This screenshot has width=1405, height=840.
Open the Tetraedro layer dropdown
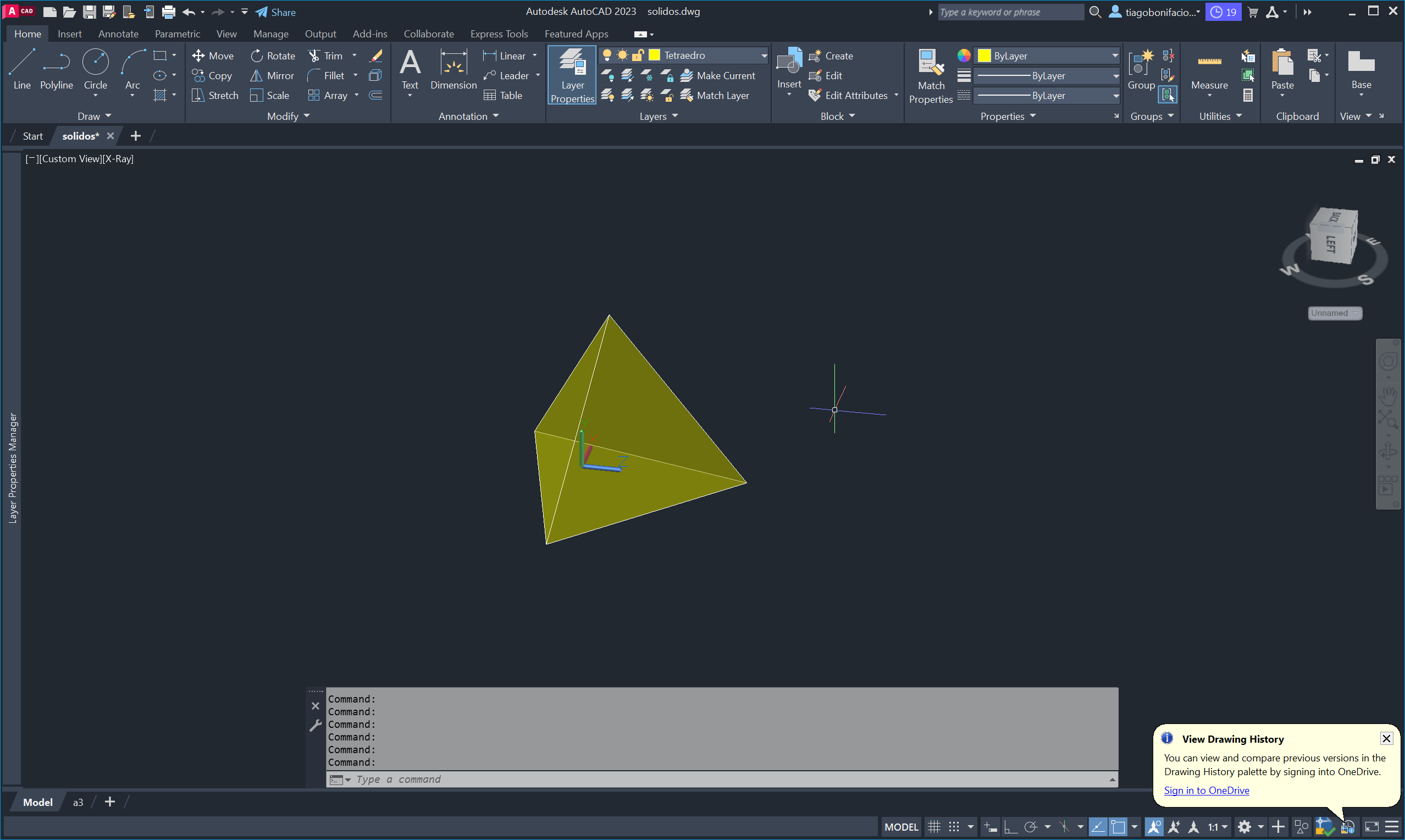click(x=764, y=56)
